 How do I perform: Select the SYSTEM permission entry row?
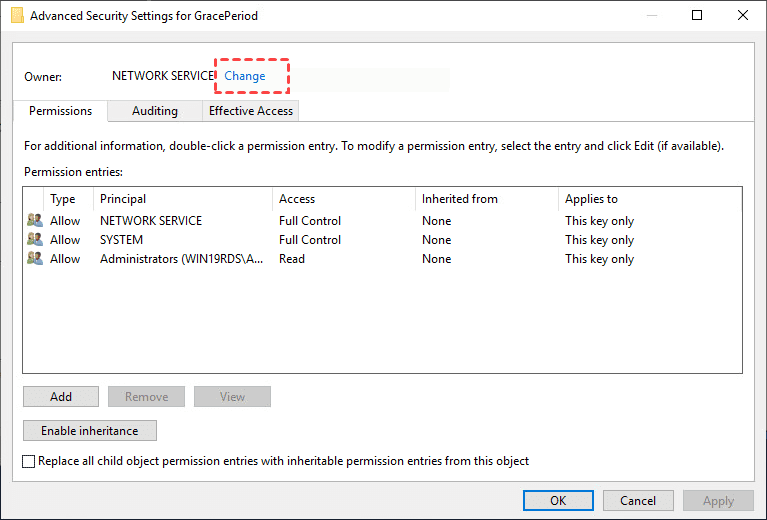tap(121, 240)
